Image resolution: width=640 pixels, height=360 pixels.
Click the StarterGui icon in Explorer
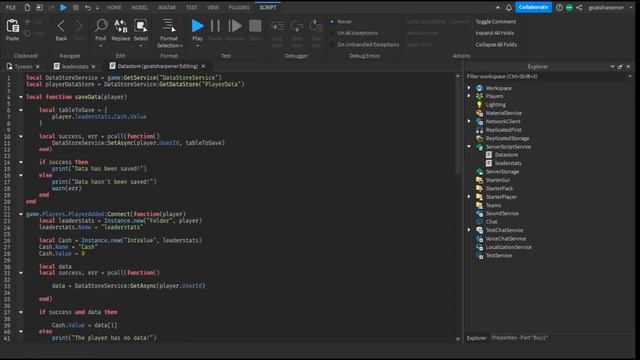click(x=480, y=180)
